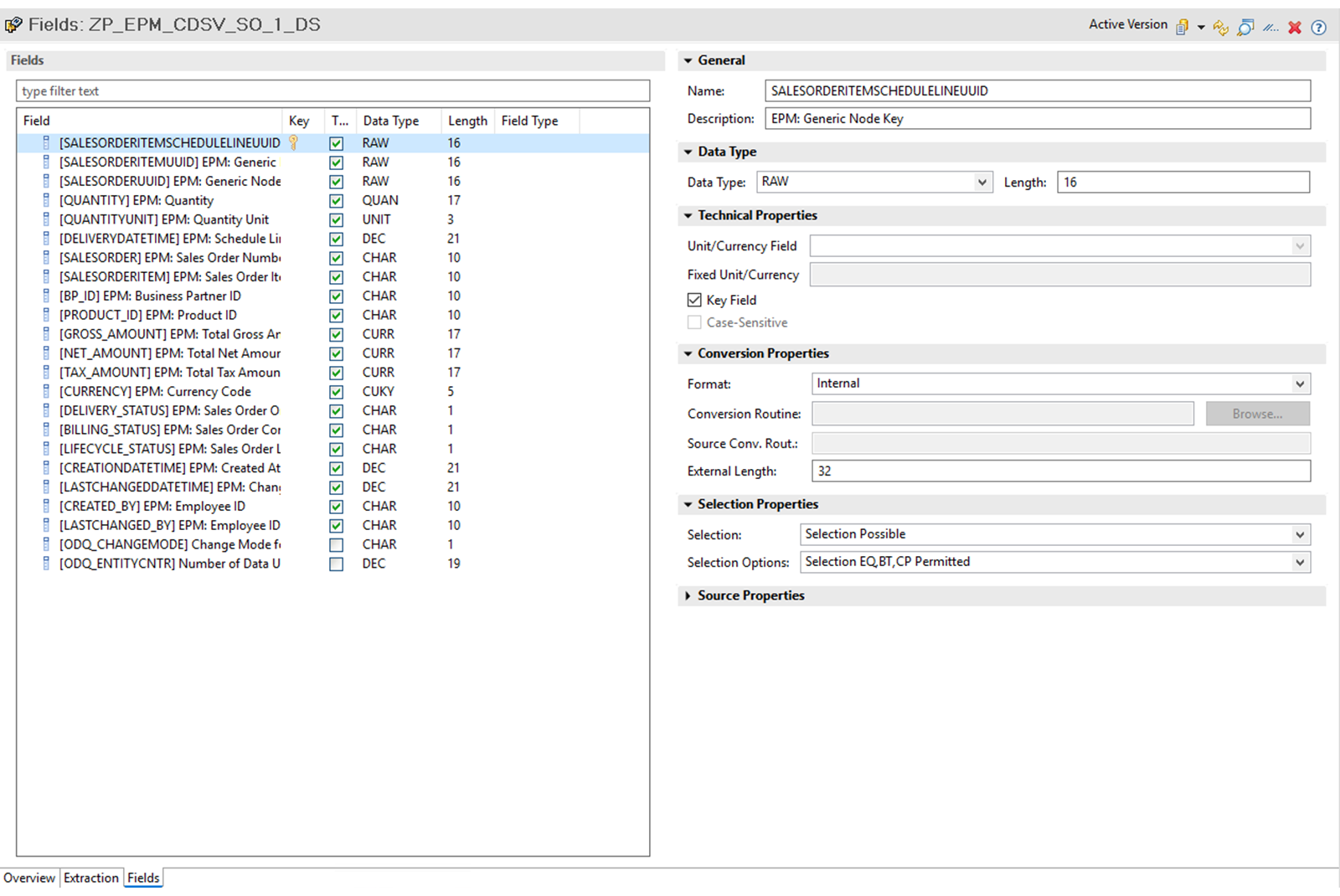Collapse the Data Type section

(x=688, y=152)
